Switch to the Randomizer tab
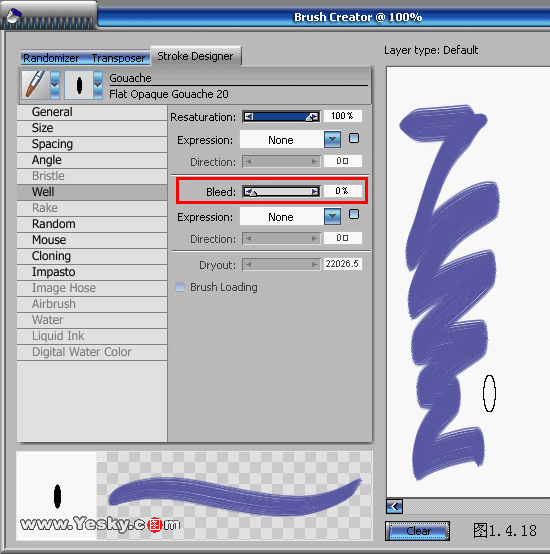Viewport: 550px width, 554px height. pos(51,58)
